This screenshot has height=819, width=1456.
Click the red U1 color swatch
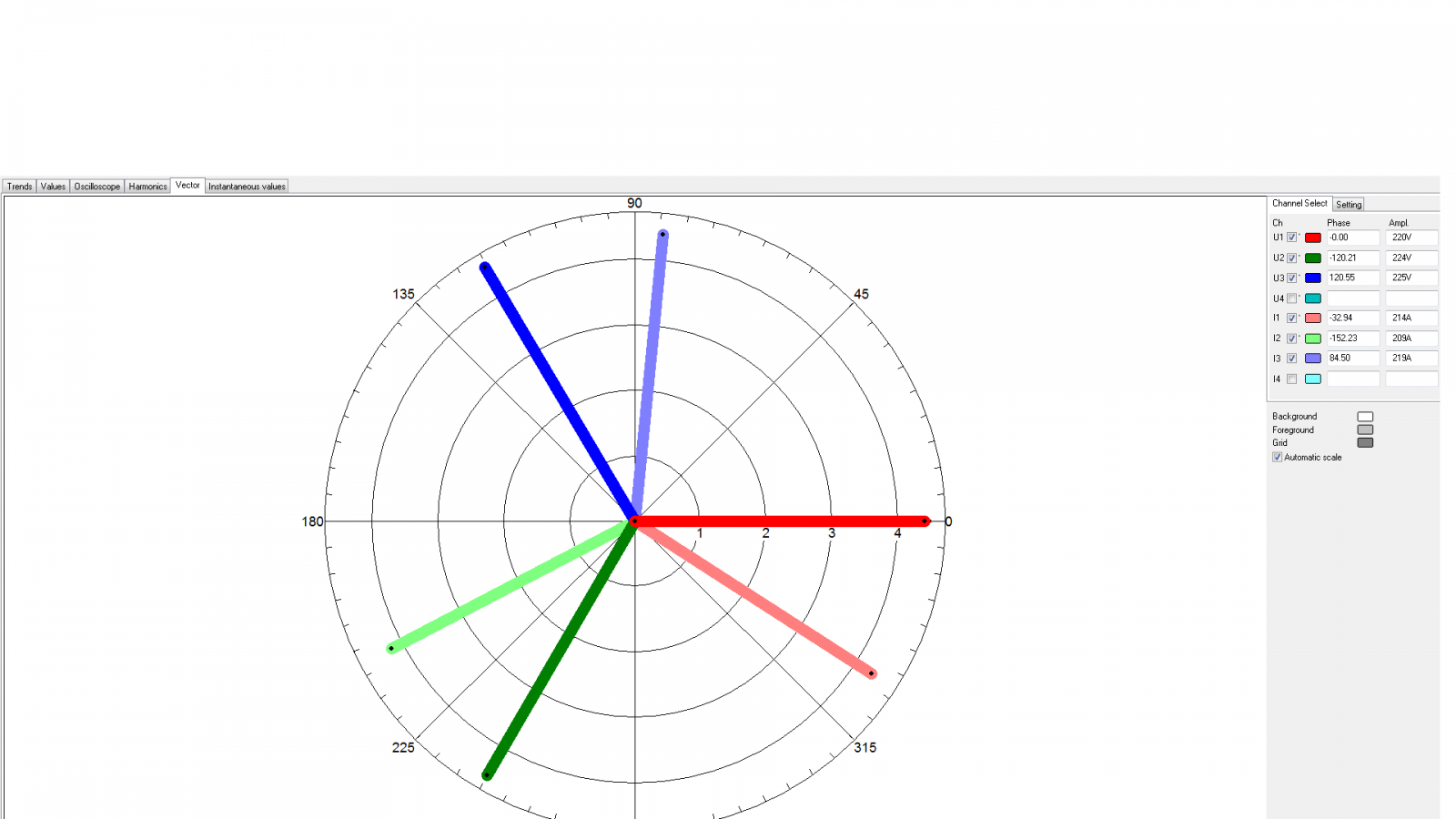point(1313,238)
